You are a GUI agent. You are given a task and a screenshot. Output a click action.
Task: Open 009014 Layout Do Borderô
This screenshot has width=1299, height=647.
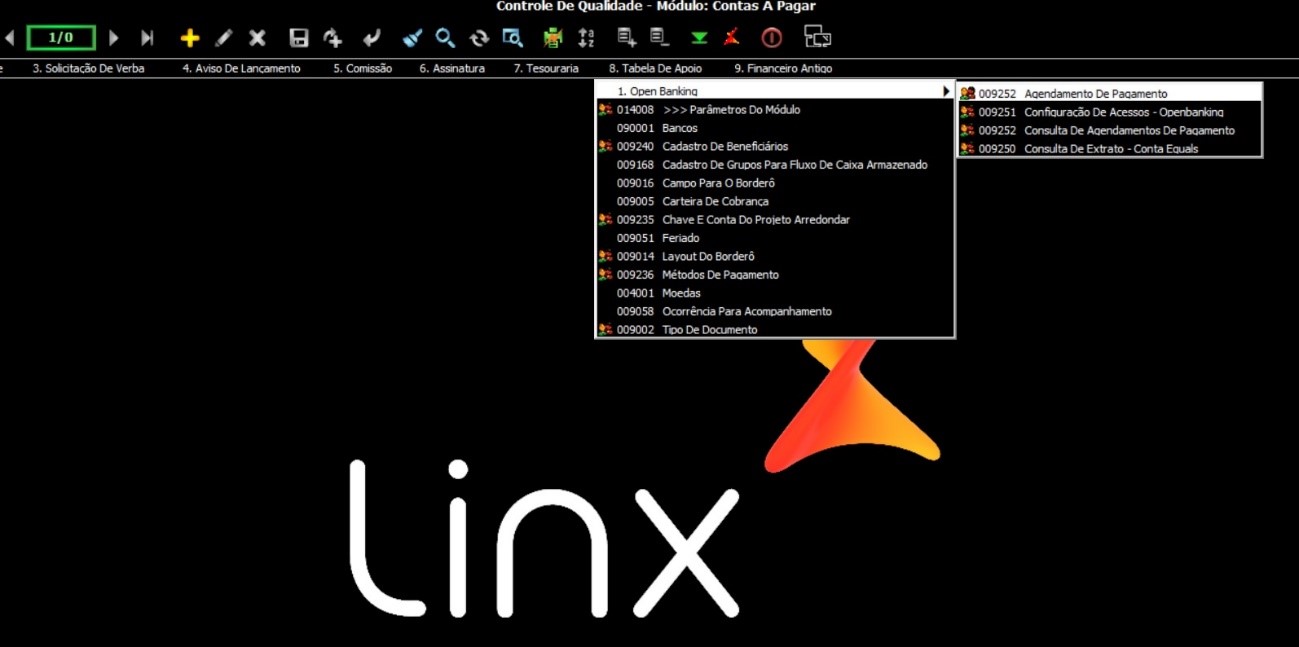click(775, 256)
